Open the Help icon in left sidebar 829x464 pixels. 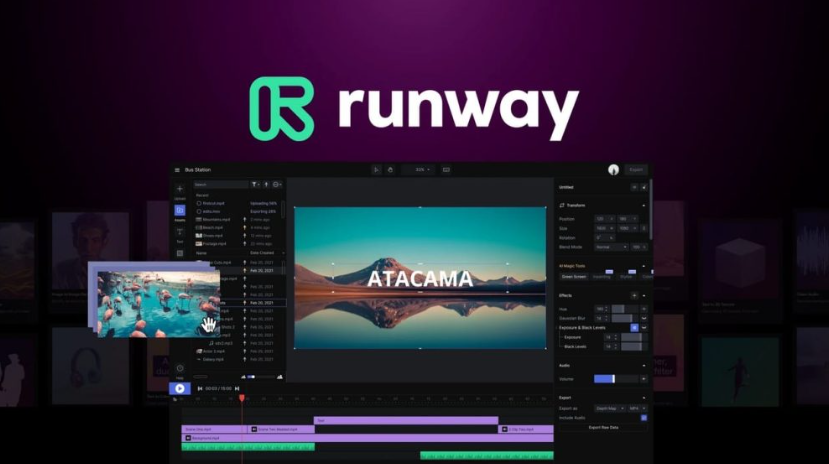(180, 369)
